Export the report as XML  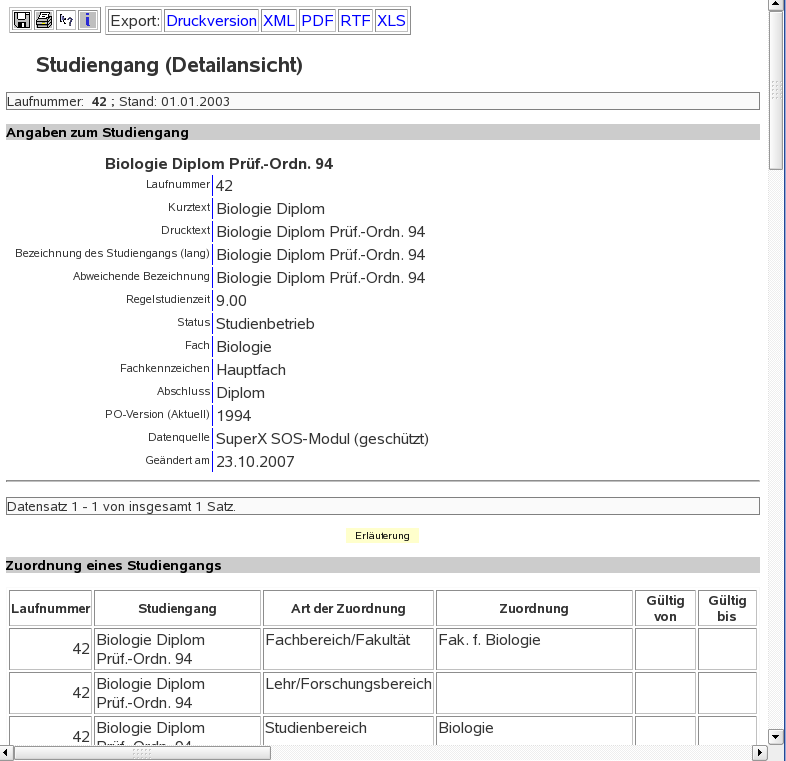279,21
